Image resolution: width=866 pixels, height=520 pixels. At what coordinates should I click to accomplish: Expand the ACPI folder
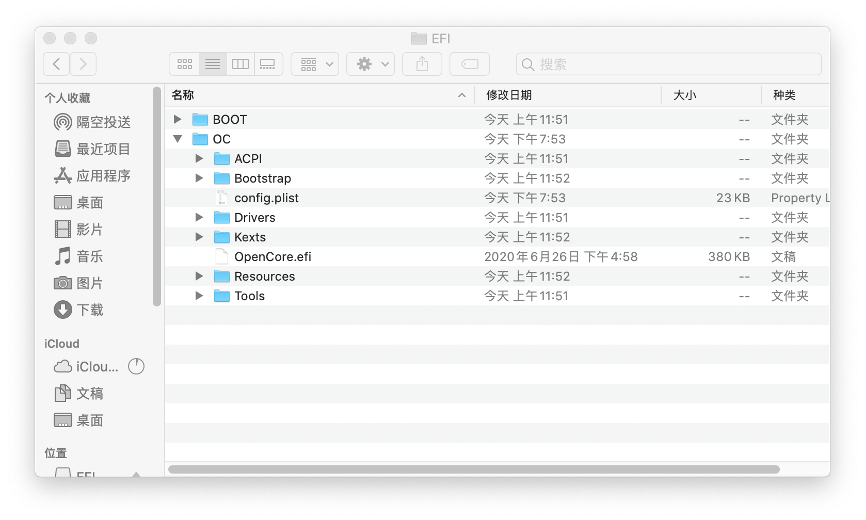(199, 158)
